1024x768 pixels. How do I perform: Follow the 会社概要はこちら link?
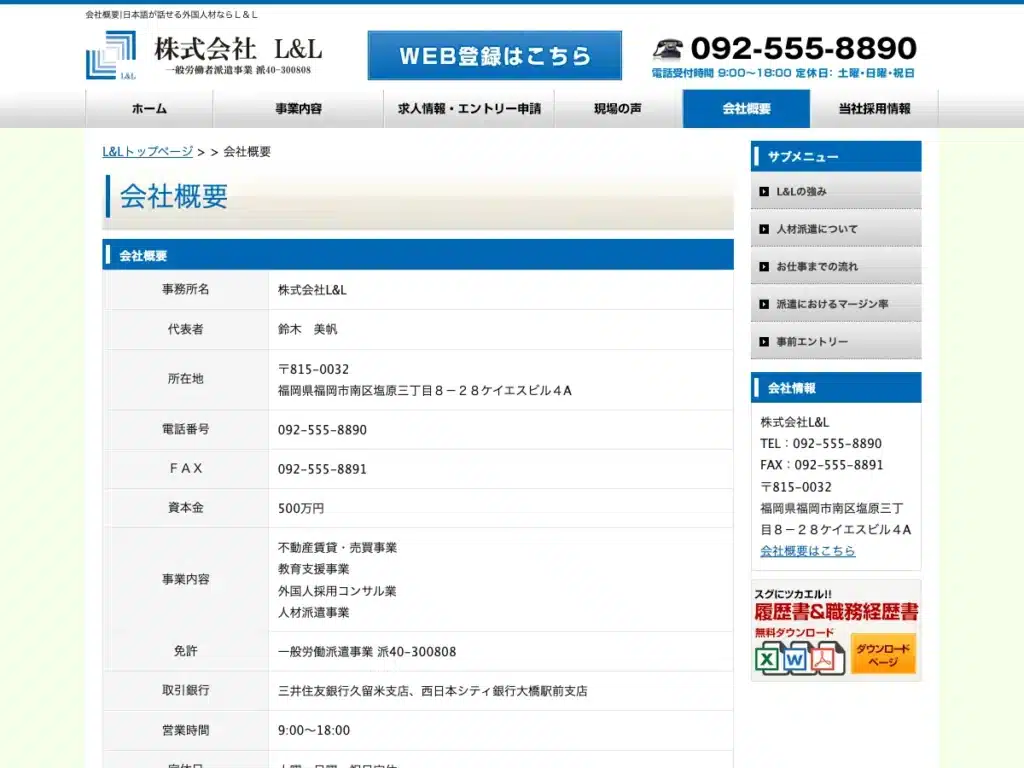coord(808,551)
